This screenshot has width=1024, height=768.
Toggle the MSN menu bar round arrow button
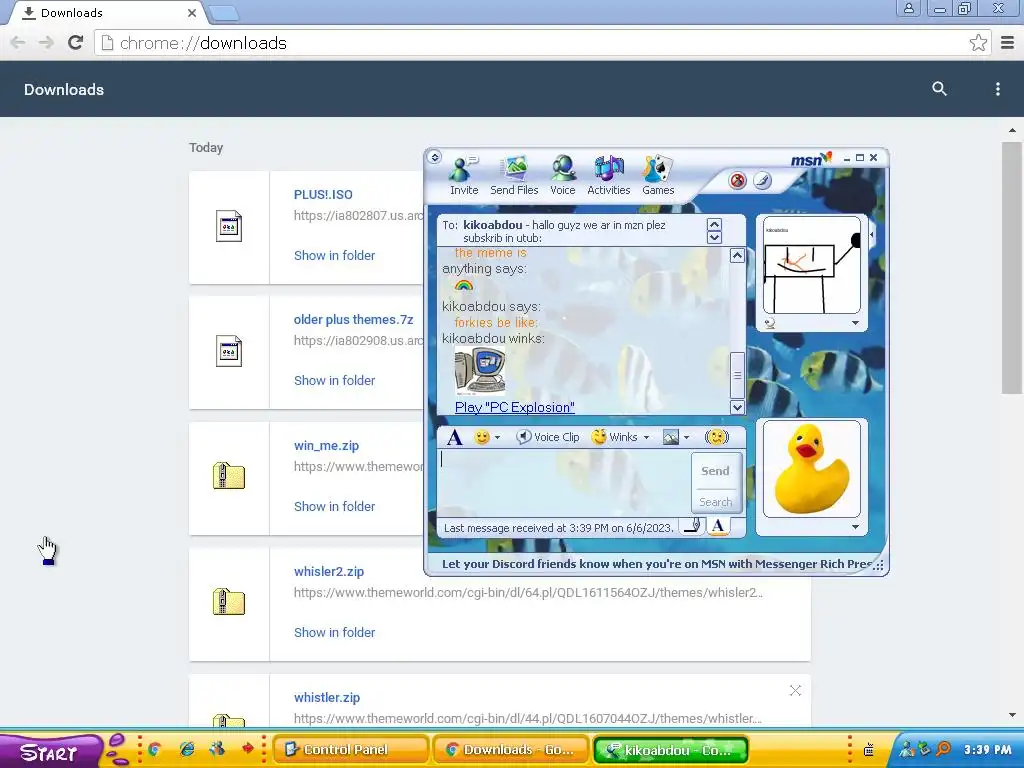tap(434, 157)
